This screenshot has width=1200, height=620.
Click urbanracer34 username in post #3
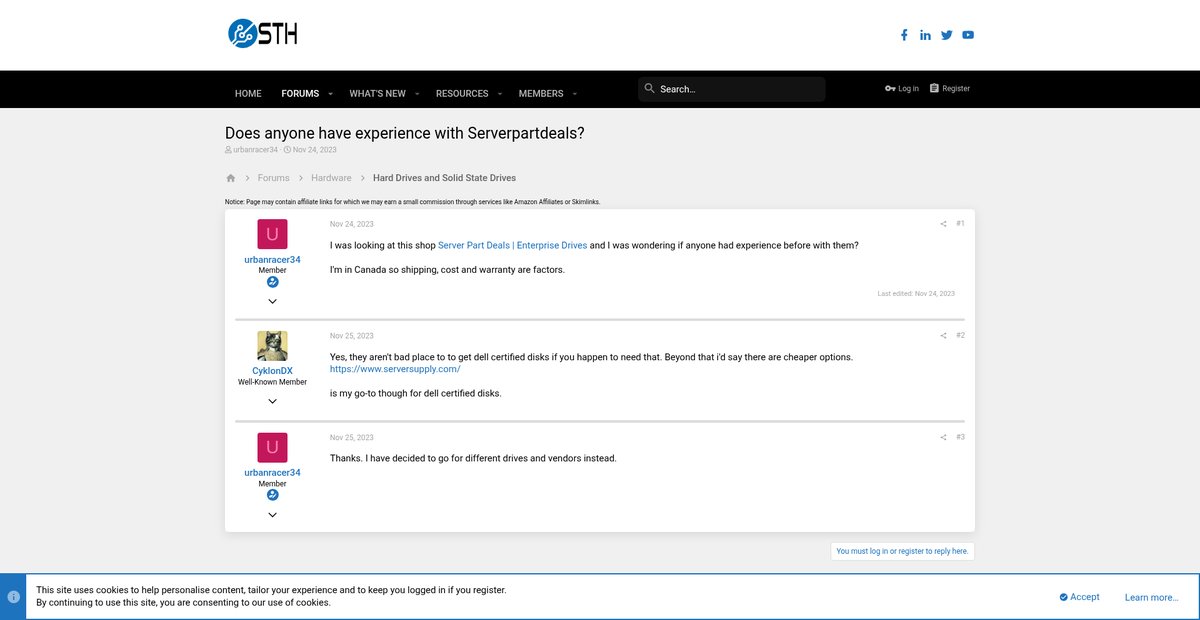[x=272, y=473]
